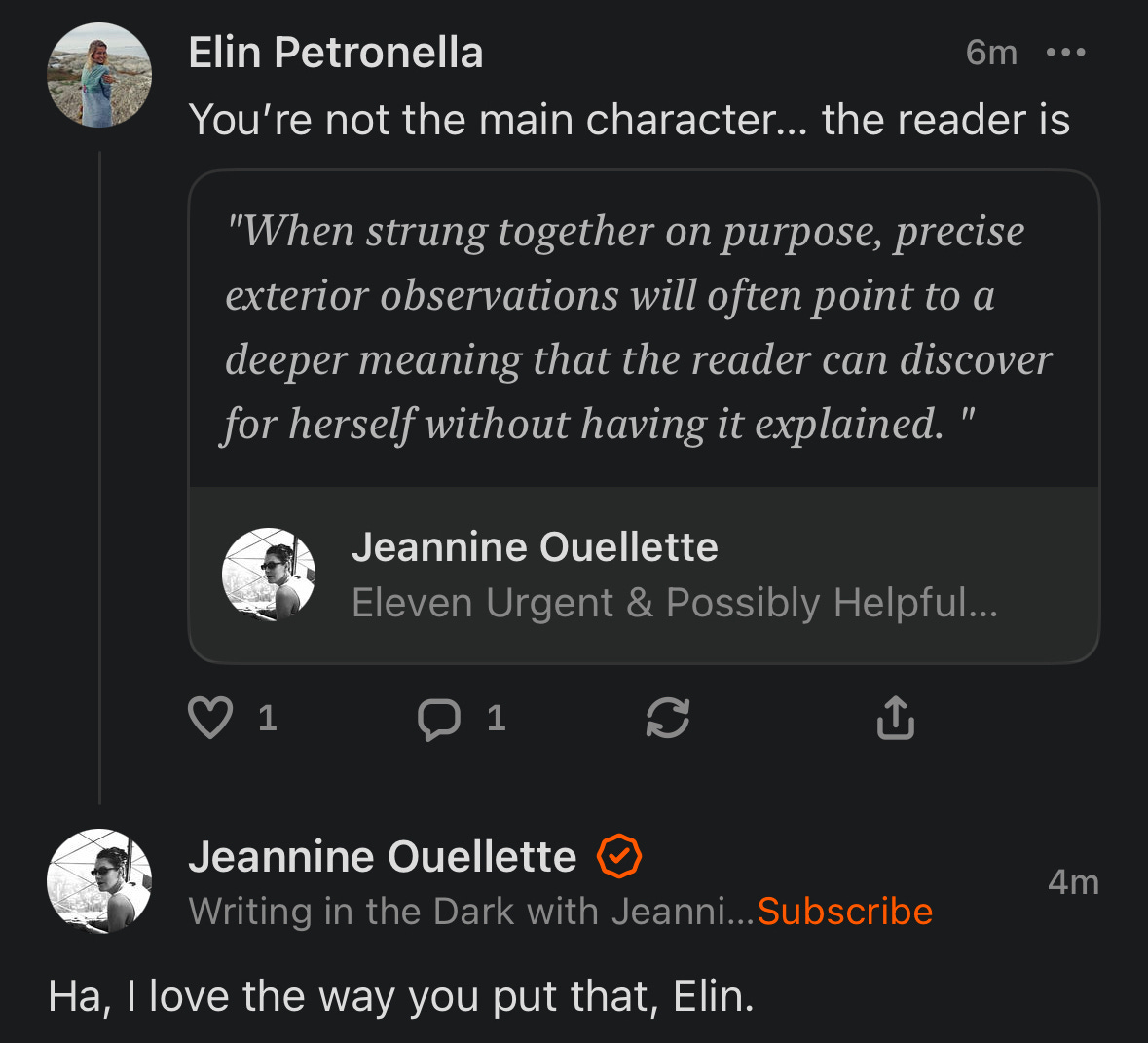Open the comment bubble on the note
The height and width of the screenshot is (1043, 1148).
tap(441, 719)
